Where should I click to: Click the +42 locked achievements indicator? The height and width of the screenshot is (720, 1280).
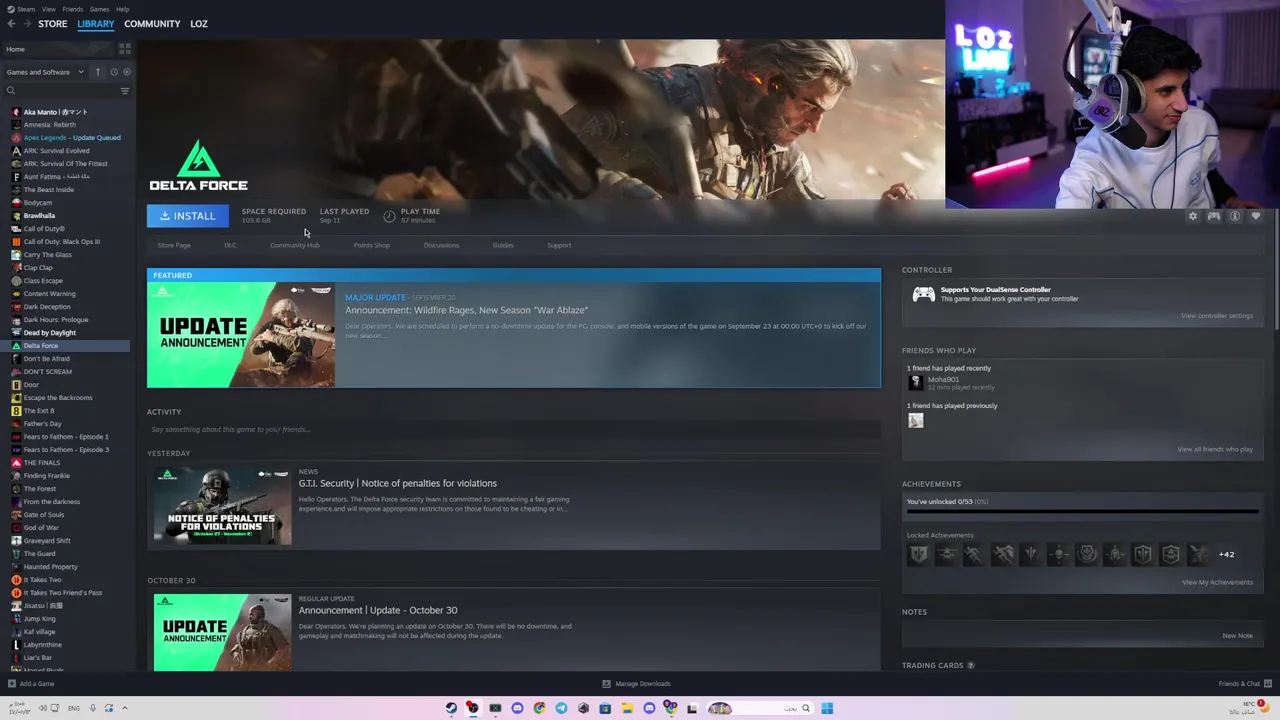1226,554
